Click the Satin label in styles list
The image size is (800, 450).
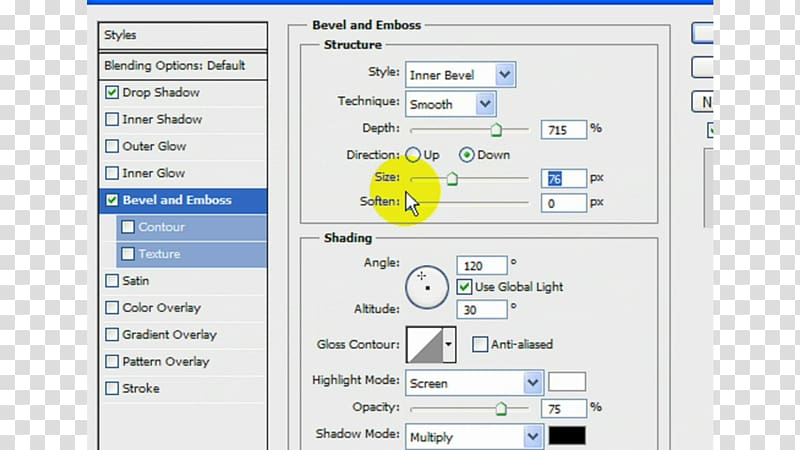[136, 281]
